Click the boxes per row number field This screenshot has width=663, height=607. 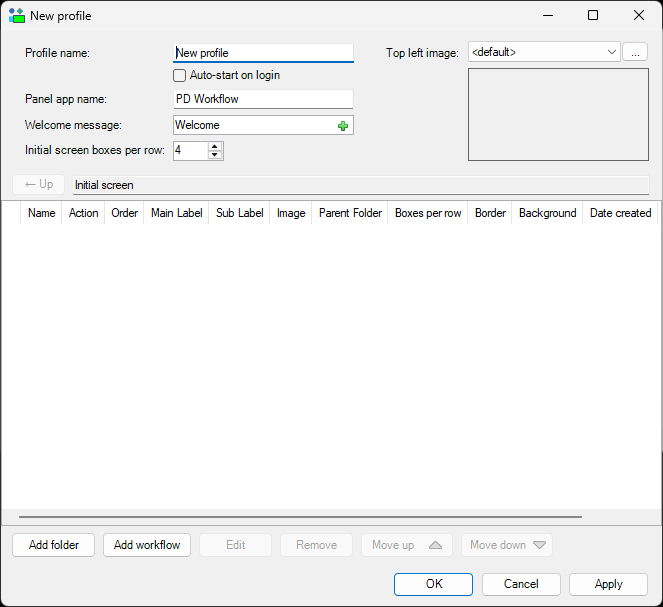191,150
